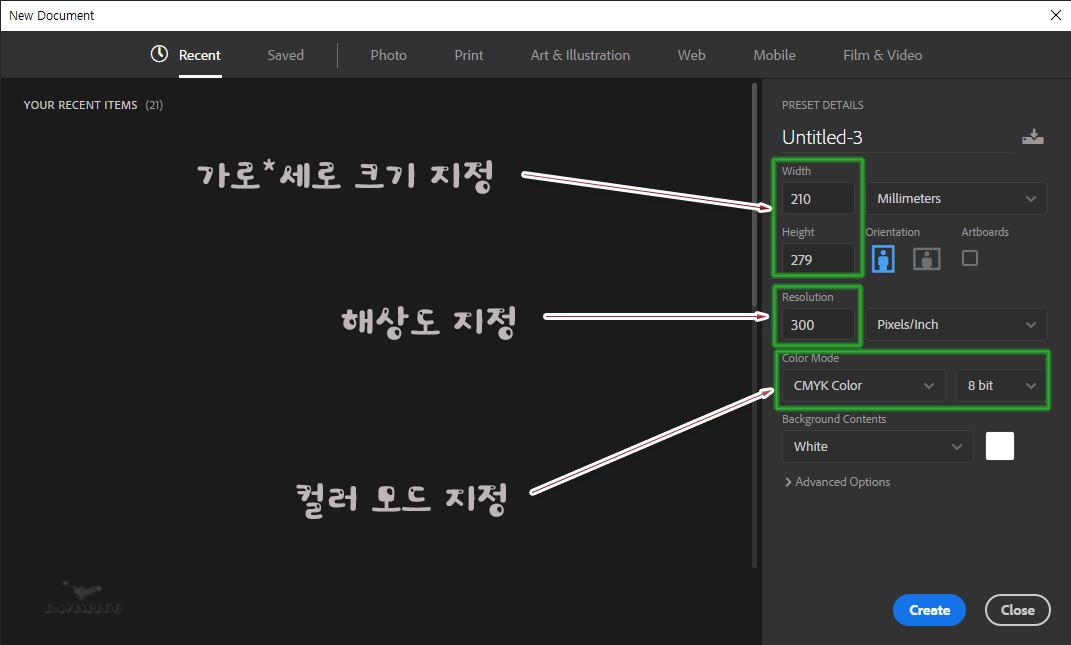Open the Mobile presets tab

(x=775, y=55)
